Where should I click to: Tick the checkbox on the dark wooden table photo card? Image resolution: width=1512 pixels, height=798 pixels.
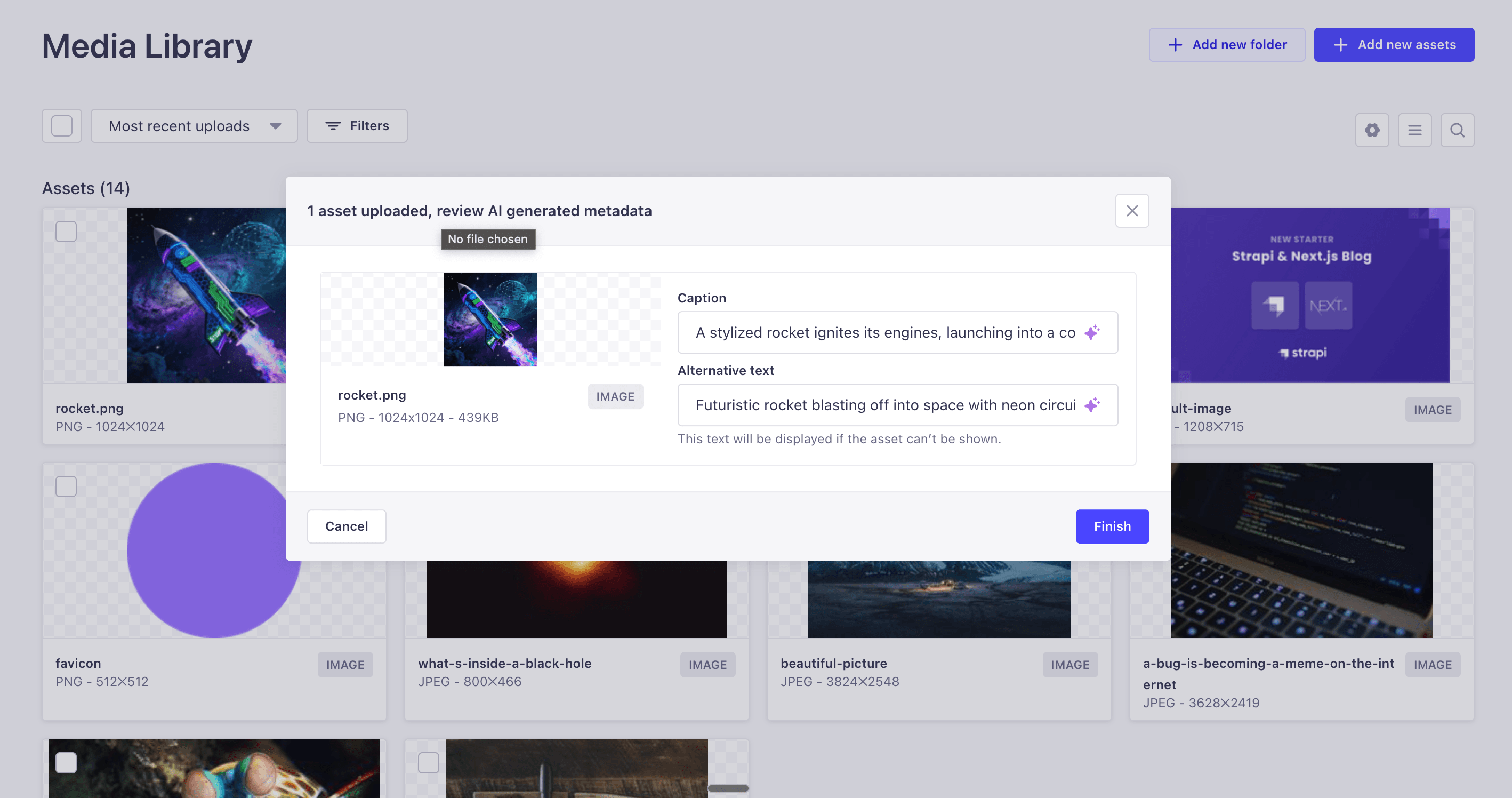pos(429,763)
